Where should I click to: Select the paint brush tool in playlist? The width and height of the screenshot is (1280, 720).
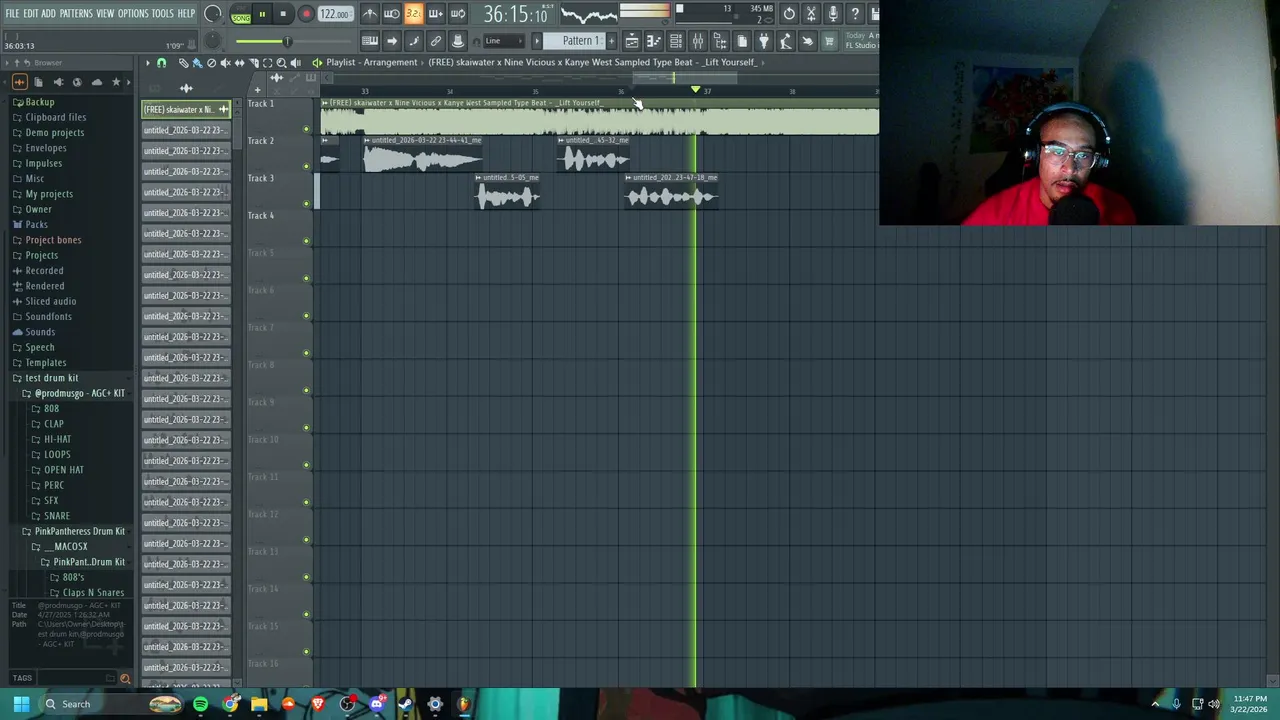tap(197, 63)
